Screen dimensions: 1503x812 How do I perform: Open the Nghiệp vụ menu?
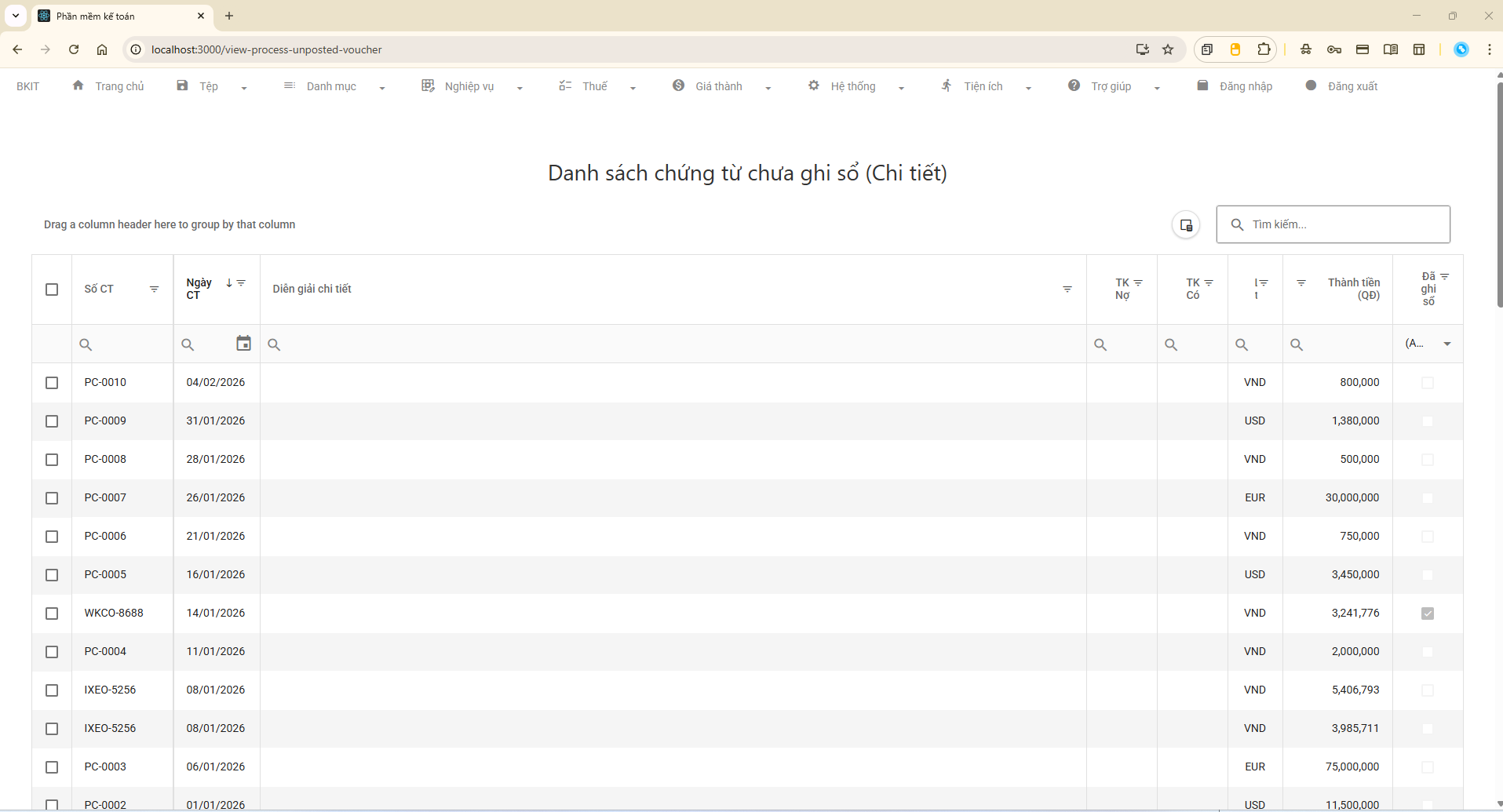pos(469,86)
